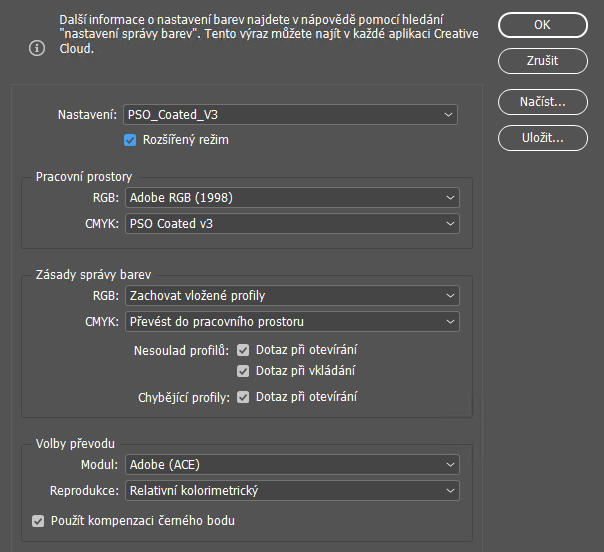This screenshot has height=552, width=604.
Task: Toggle Chybějící profily Dotaz při otevírání checkbox
Action: (x=243, y=397)
